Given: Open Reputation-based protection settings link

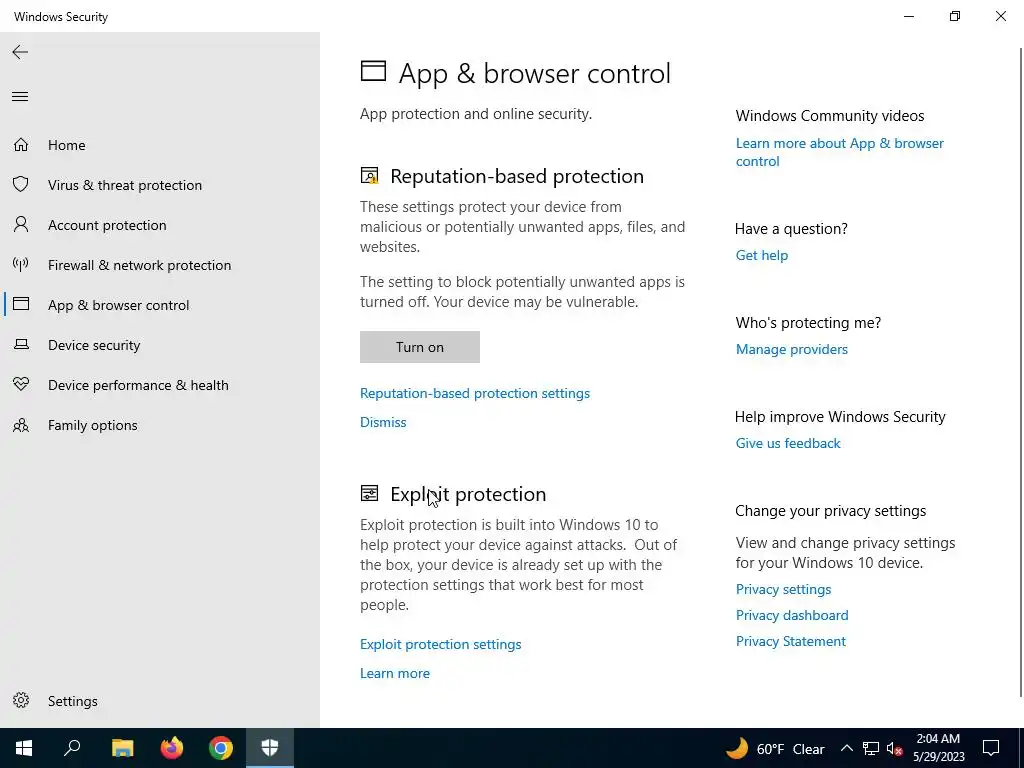Looking at the screenshot, I should pos(475,393).
